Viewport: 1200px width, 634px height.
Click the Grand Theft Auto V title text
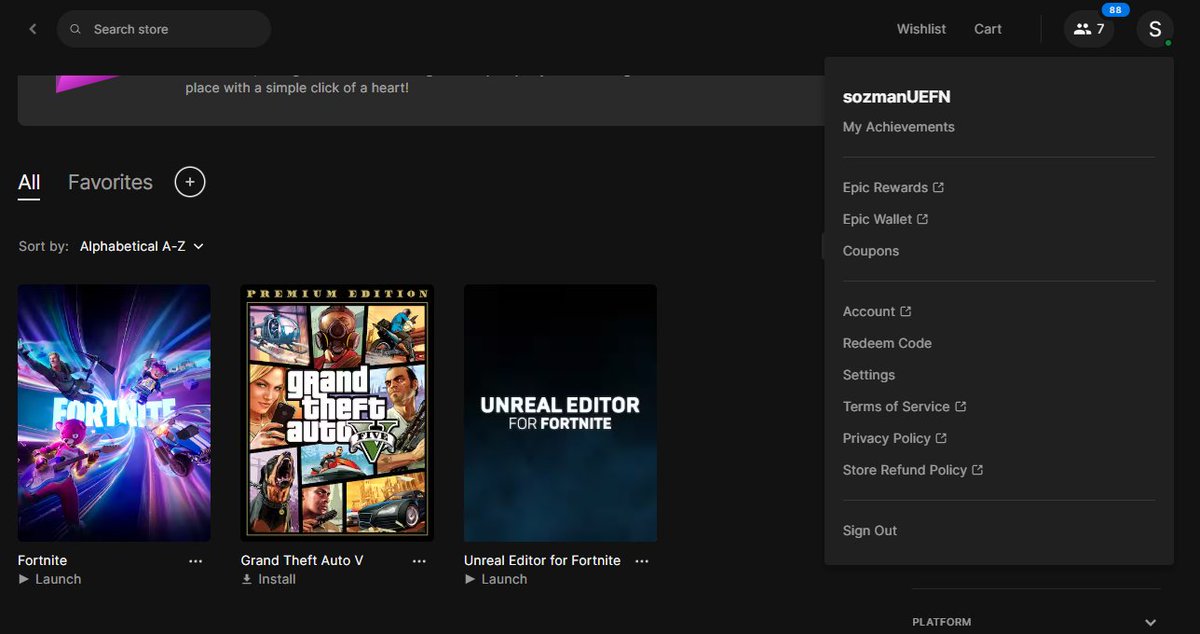tap(302, 560)
